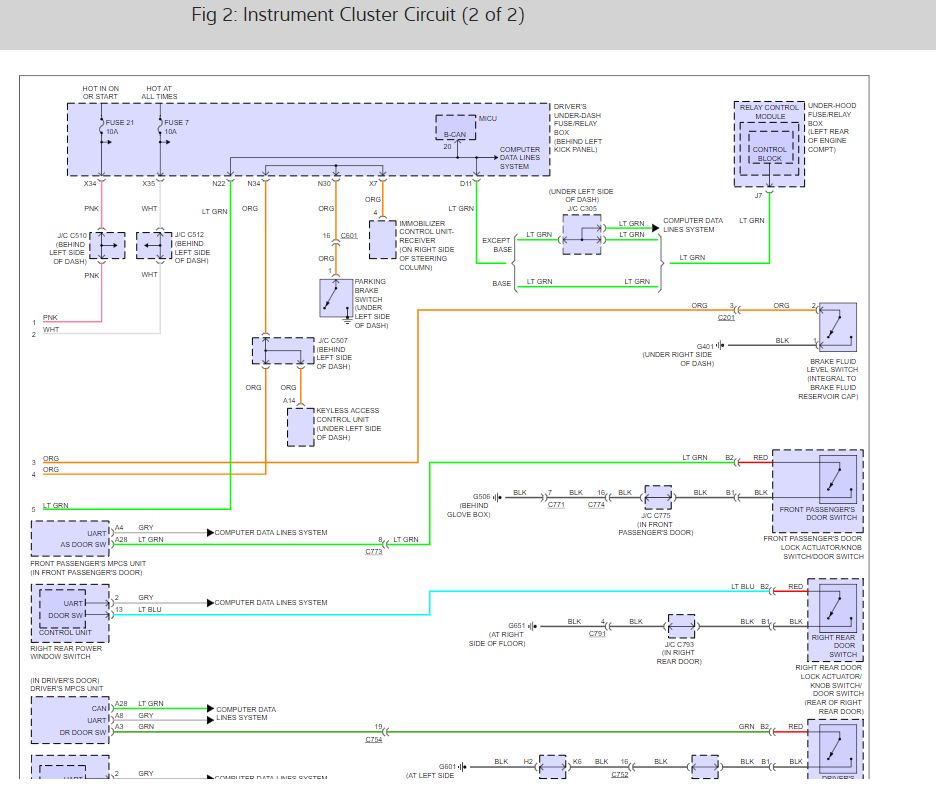Click the Relay Control Module control block
936x802 pixels.
tap(769, 149)
